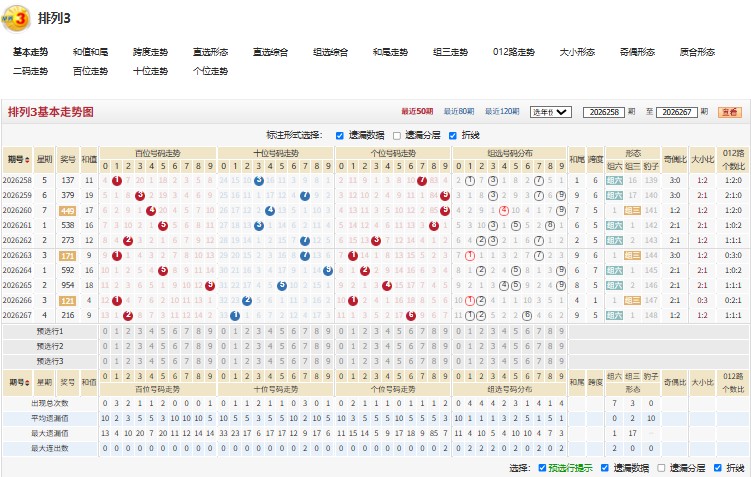Toggle bottom 遗漏数据 checkbox
The width and height of the screenshot is (751, 477).
[605, 468]
